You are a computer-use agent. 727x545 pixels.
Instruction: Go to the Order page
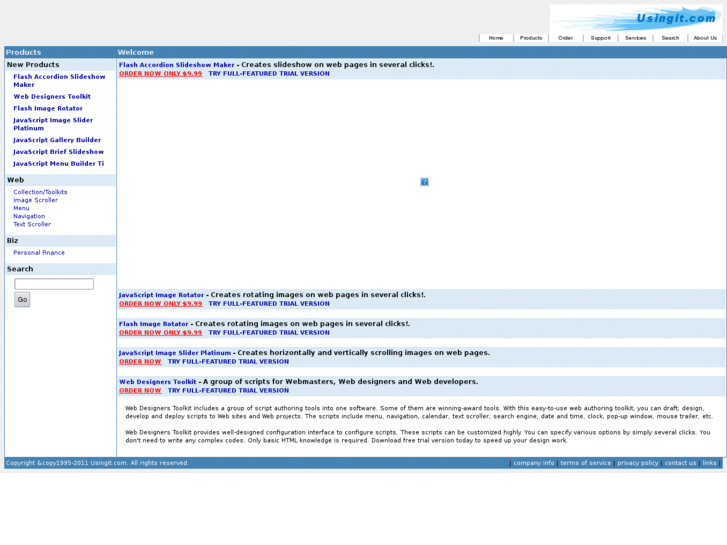(566, 38)
